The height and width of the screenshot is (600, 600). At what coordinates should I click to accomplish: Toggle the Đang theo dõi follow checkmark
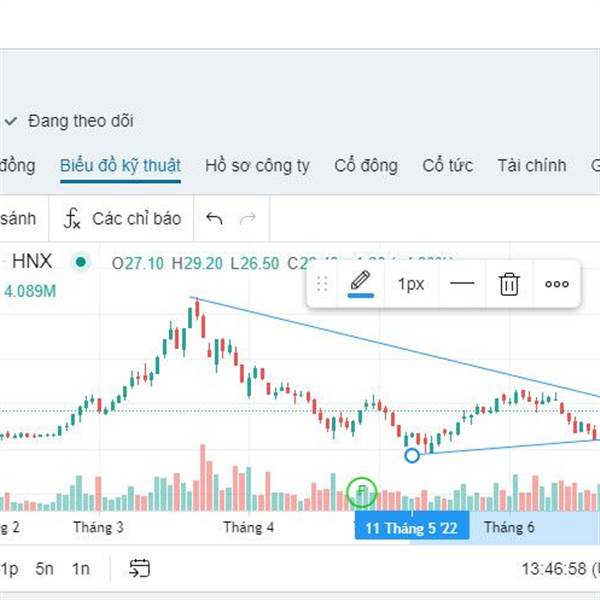pos(11,121)
